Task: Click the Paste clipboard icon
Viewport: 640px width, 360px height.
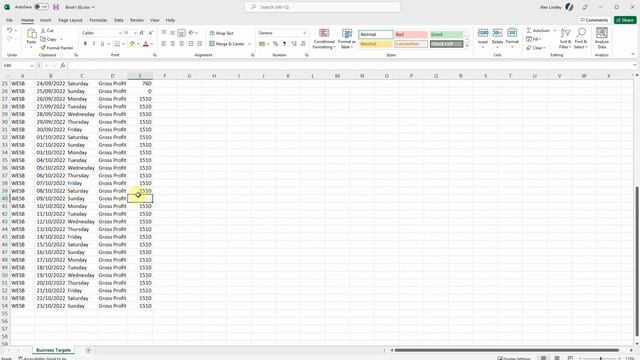Action: (x=31, y=34)
